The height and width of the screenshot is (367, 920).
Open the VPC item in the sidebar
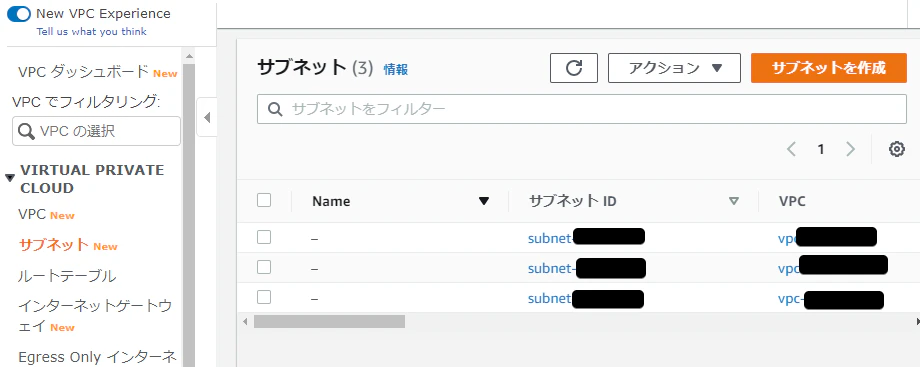coord(32,214)
